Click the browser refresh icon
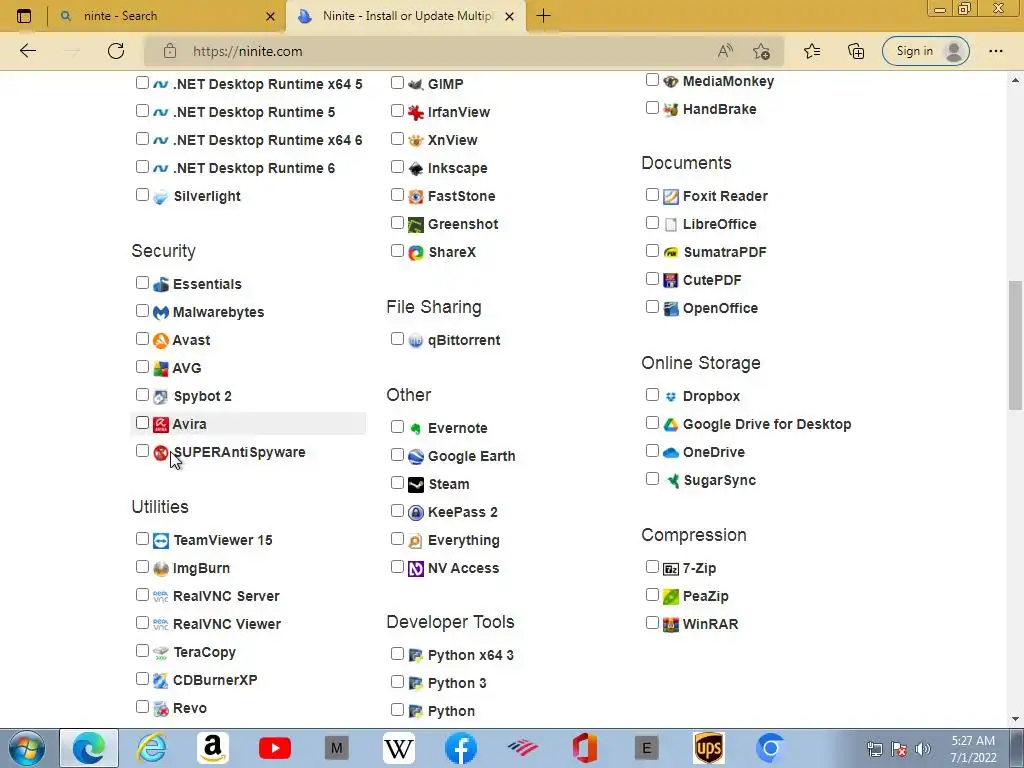The width and height of the screenshot is (1024, 768). pos(116,51)
